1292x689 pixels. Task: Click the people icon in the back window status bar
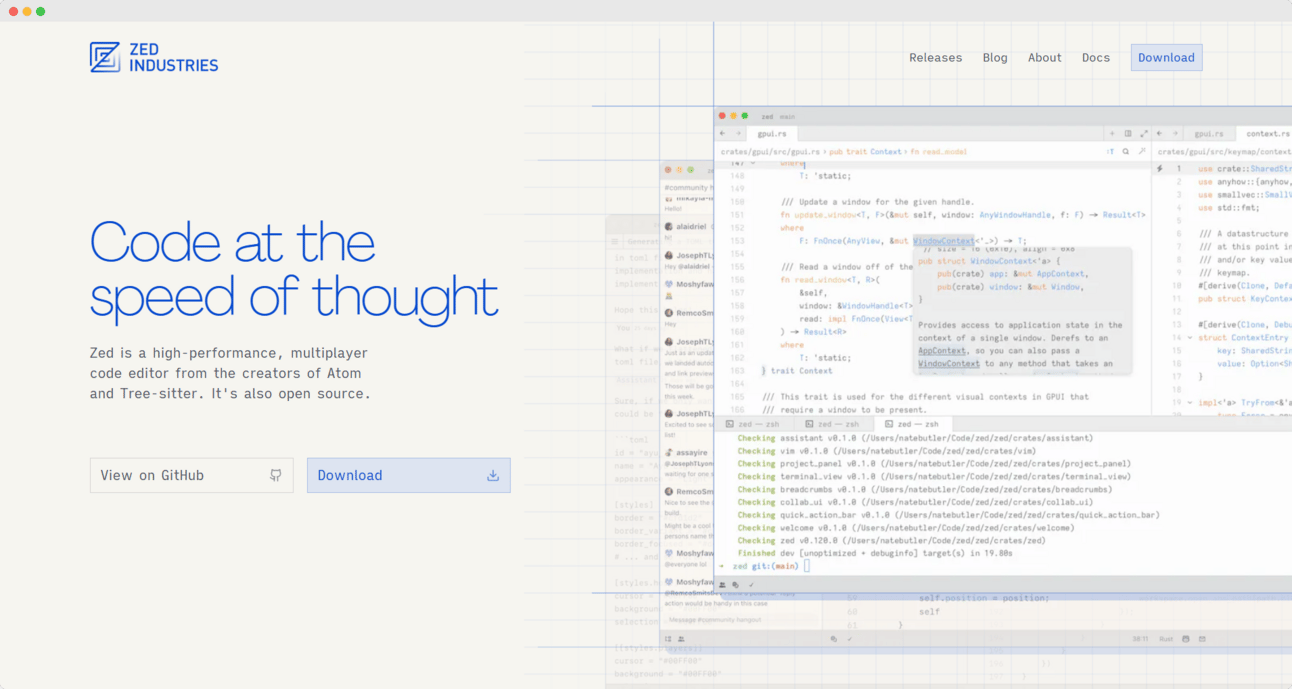coord(681,638)
